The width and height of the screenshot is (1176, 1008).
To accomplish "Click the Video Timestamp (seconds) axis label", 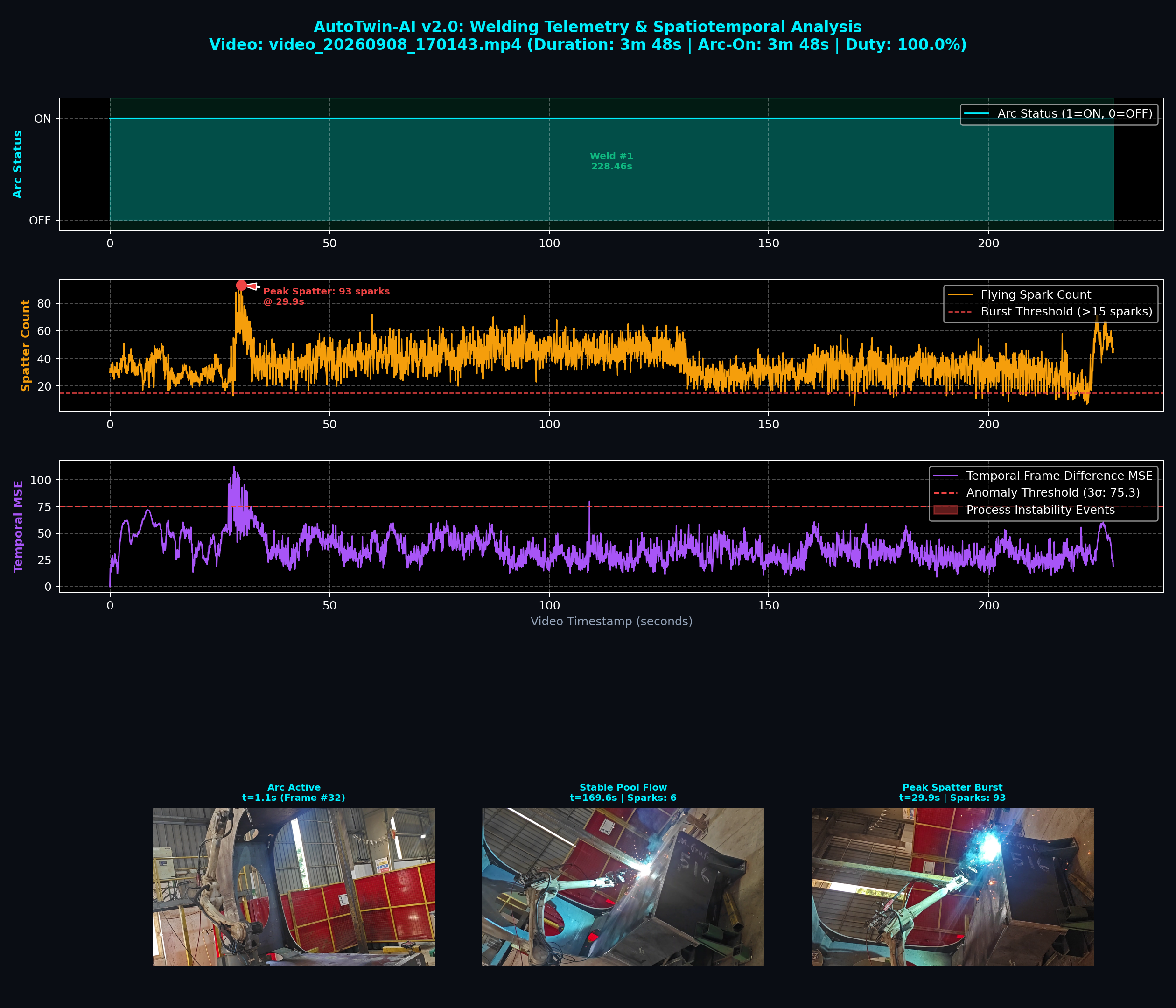I will pyautogui.click(x=611, y=622).
